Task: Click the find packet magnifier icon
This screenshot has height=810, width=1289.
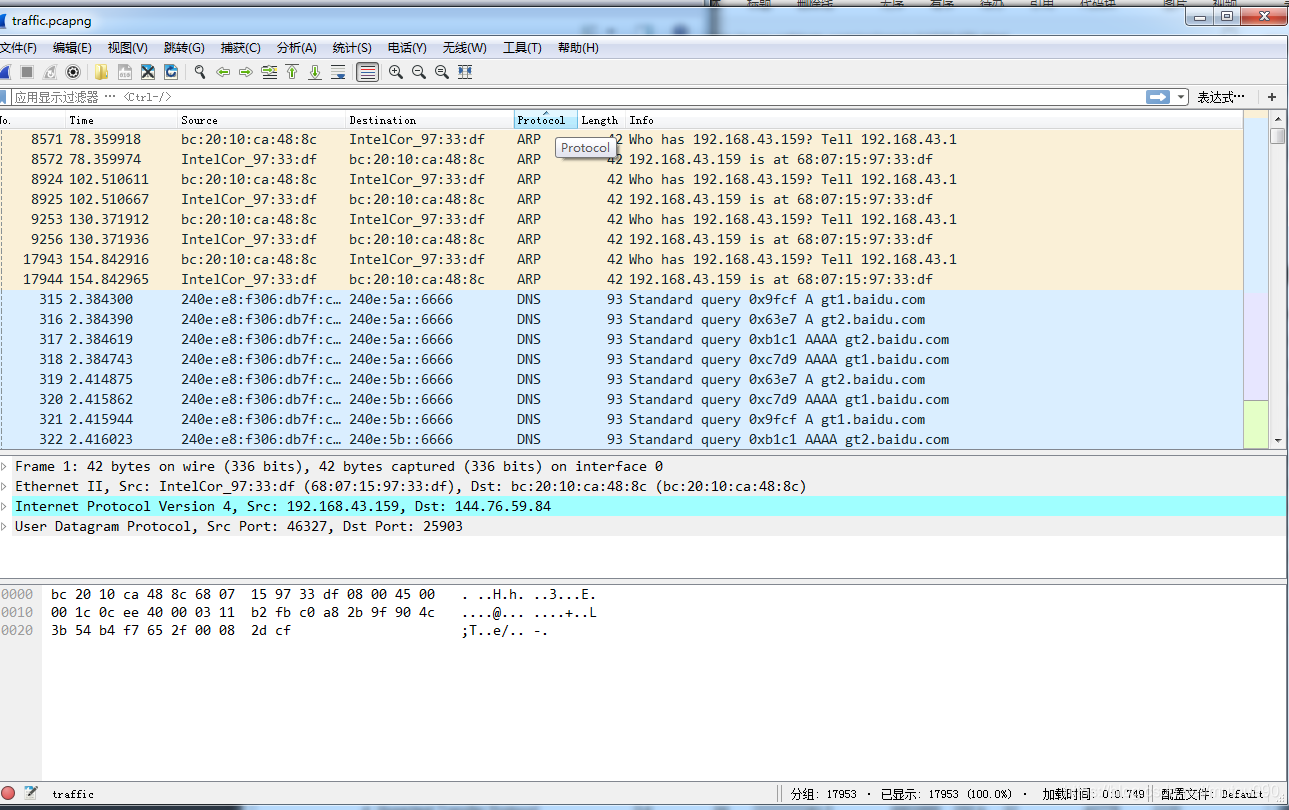Action: pyautogui.click(x=200, y=72)
